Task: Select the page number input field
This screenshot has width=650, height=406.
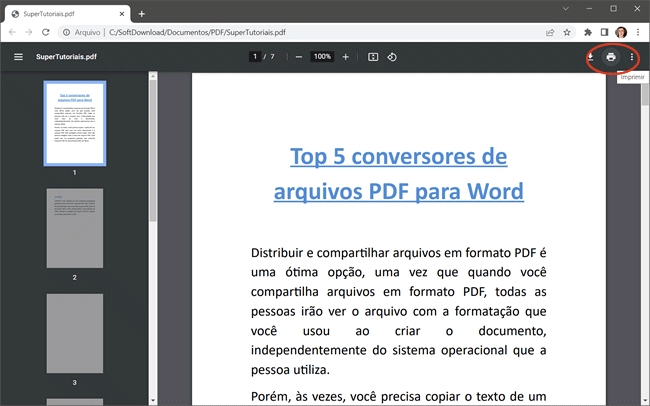Action: click(256, 57)
